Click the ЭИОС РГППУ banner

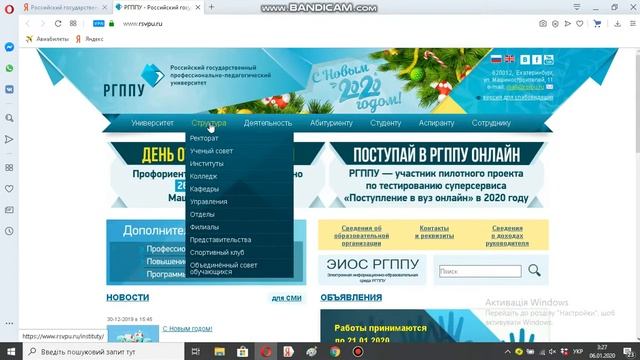372,270
